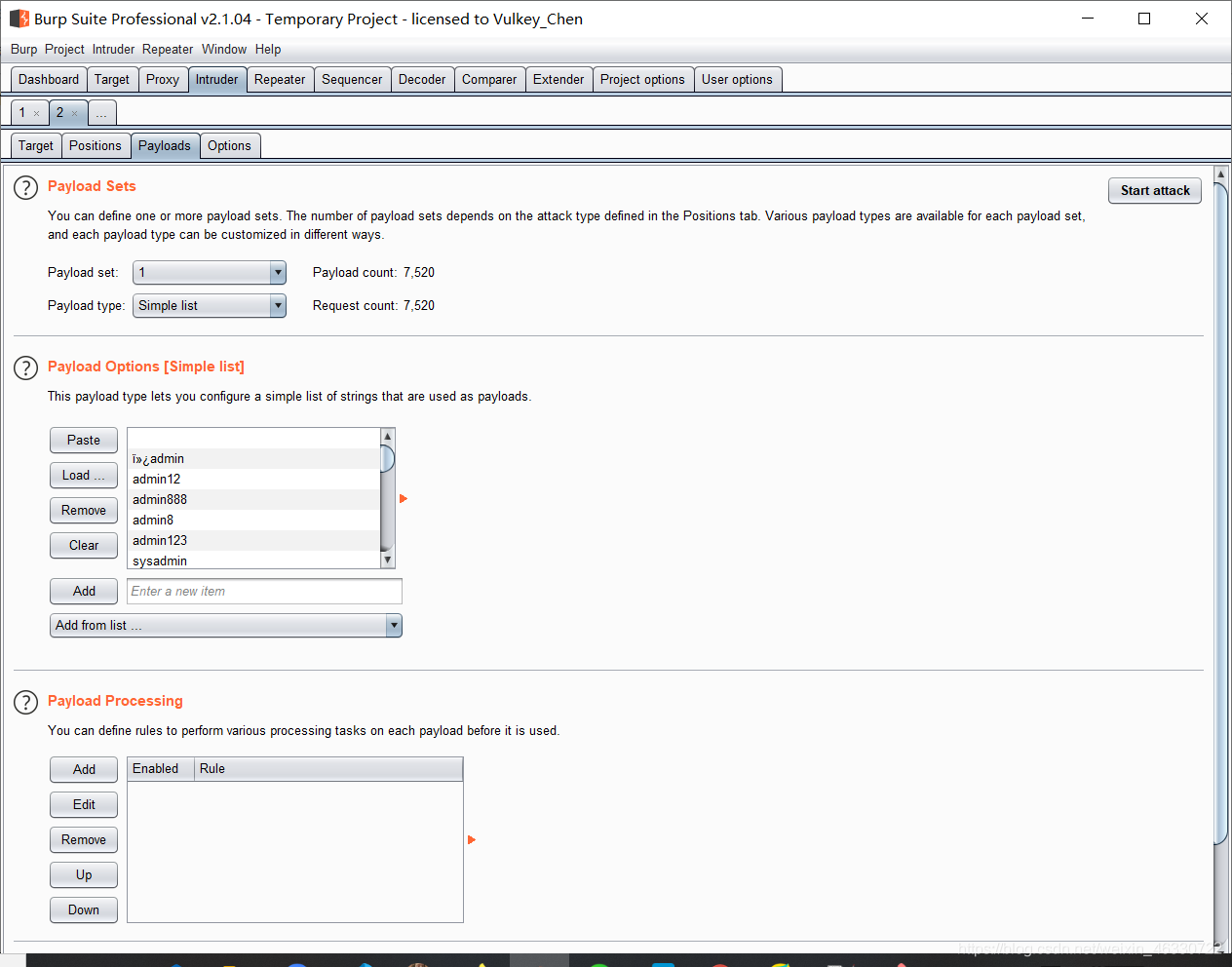Click the Clear button
The image size is (1232, 967).
click(x=84, y=546)
